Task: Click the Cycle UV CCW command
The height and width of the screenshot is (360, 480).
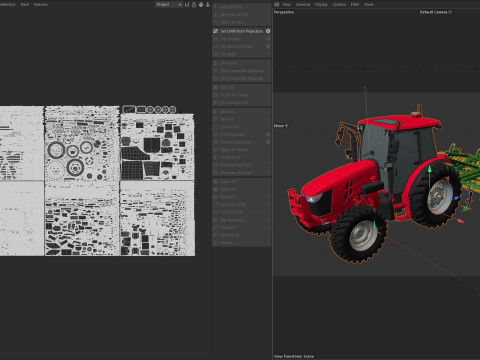Action: (x=241, y=204)
